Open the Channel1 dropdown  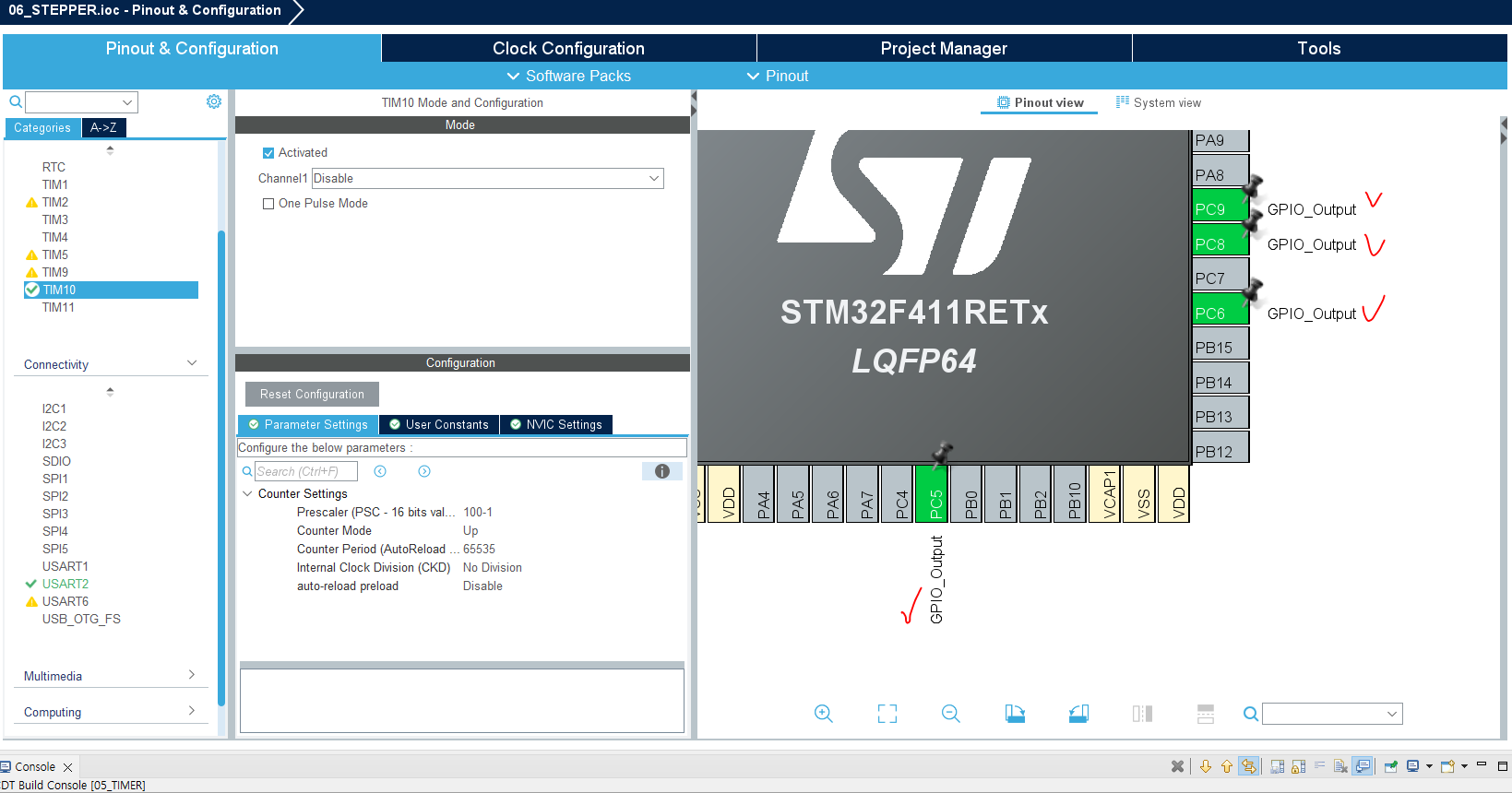(x=488, y=178)
